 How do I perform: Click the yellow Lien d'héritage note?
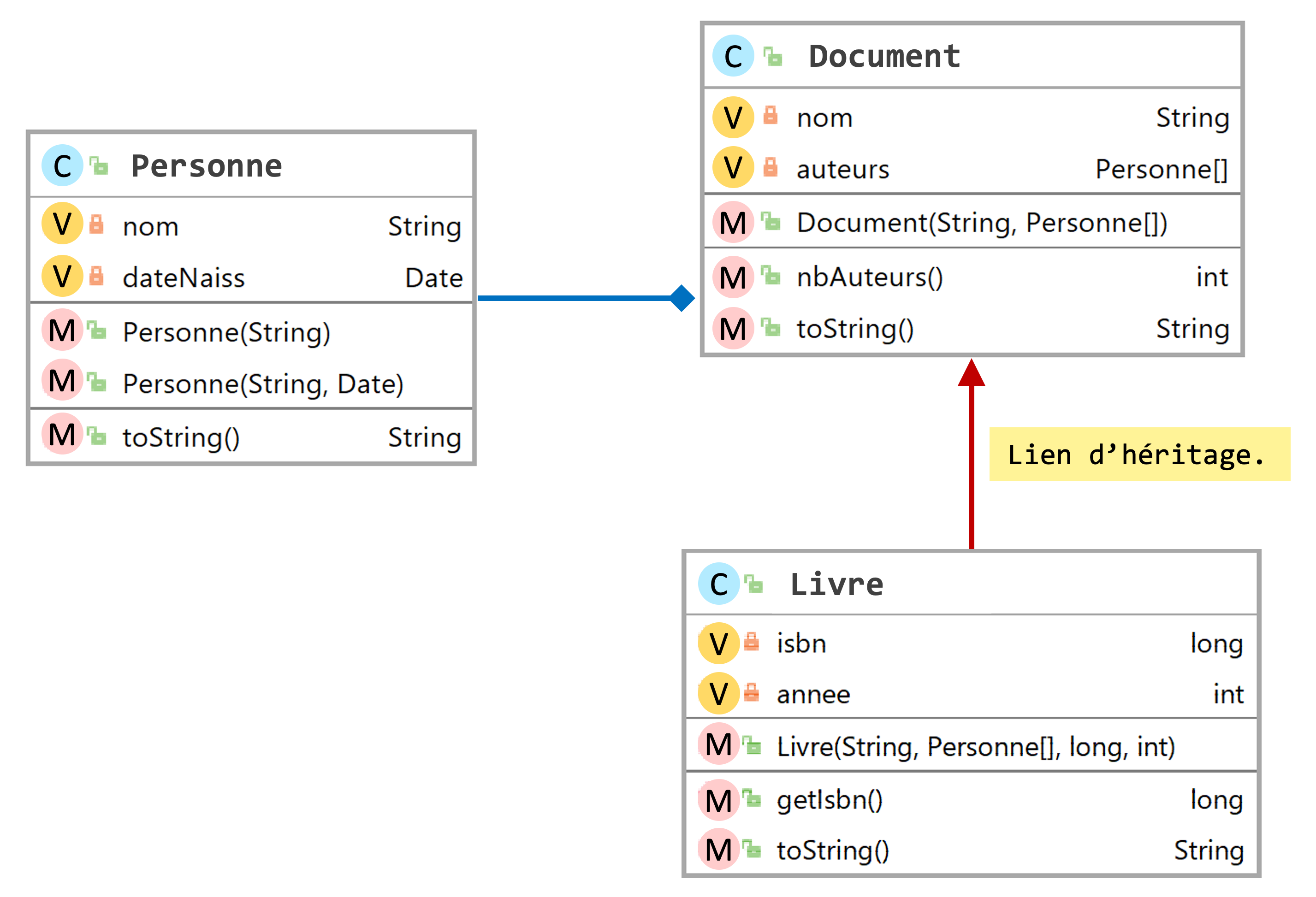tap(1139, 454)
